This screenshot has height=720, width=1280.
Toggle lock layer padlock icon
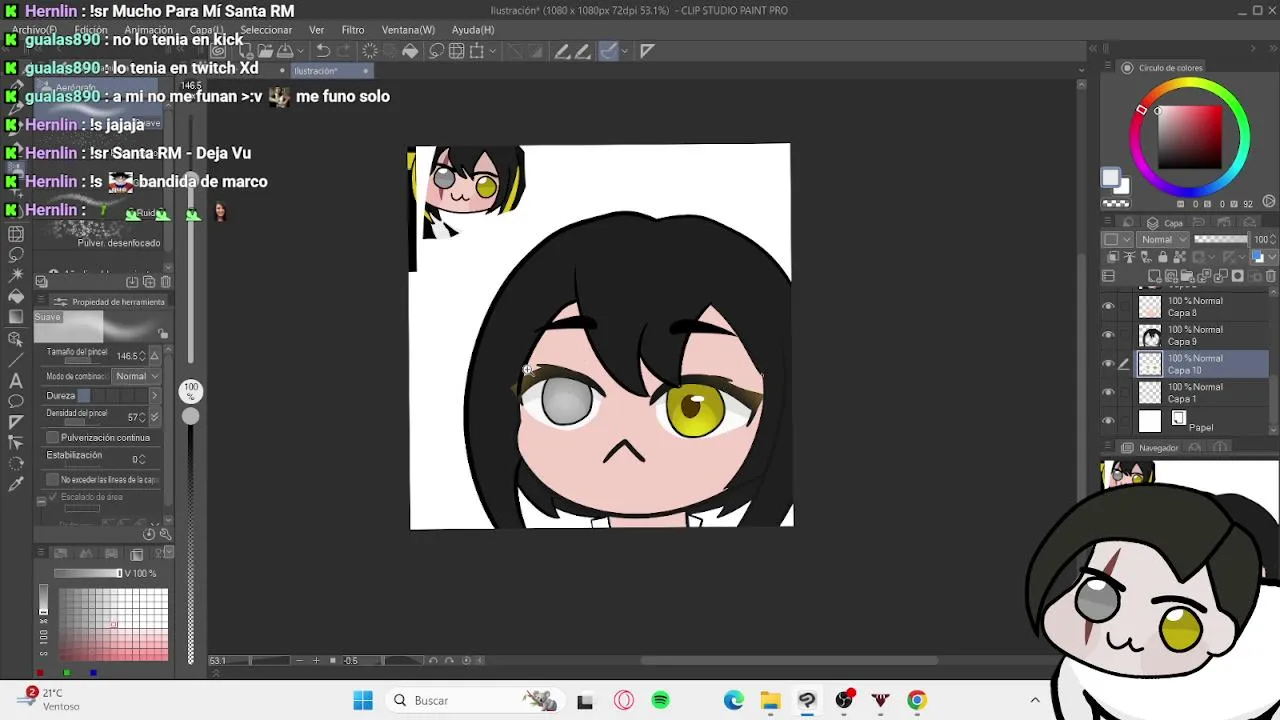pos(1162,257)
